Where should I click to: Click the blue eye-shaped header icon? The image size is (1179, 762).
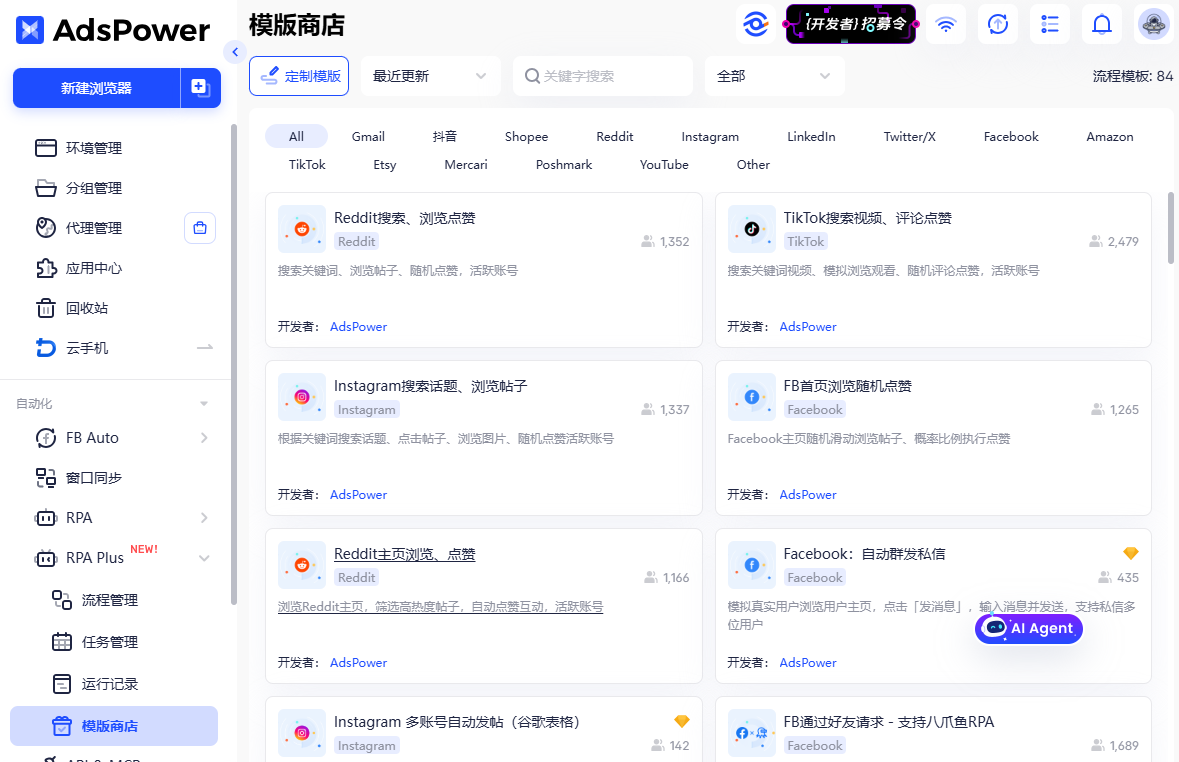pyautogui.click(x=756, y=24)
